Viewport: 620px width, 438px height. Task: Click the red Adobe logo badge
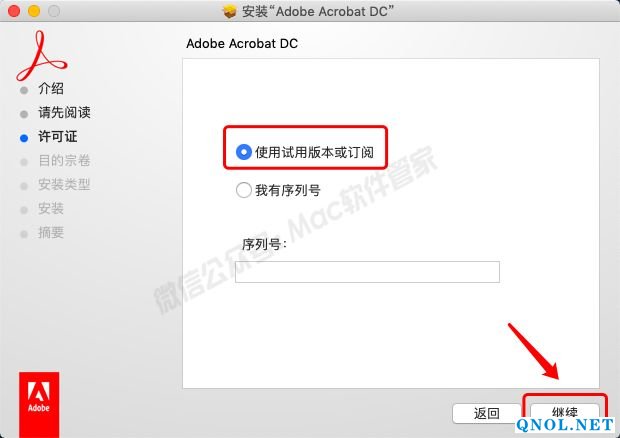[x=39, y=404]
